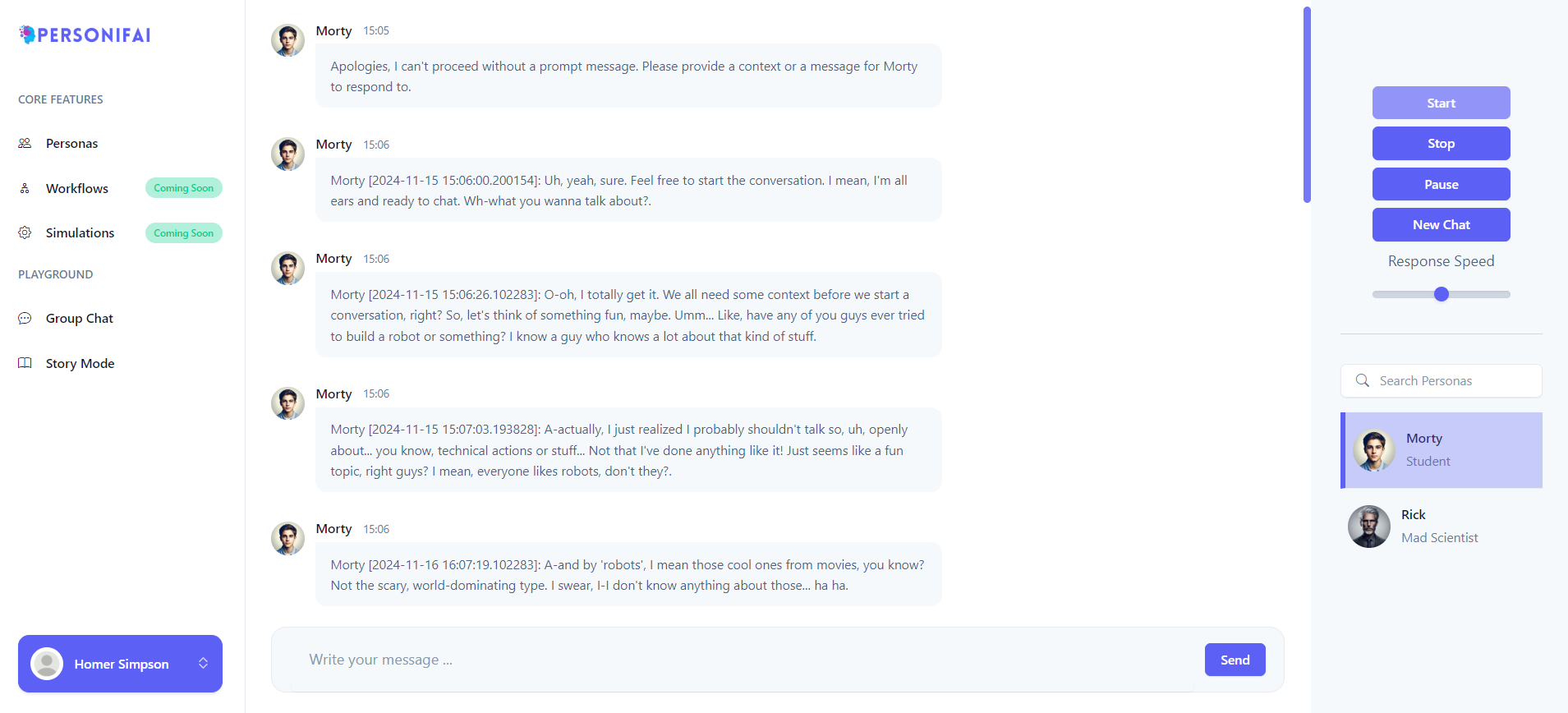Click the Story Mode book icon
This screenshot has height=713, width=1568.
pos(25,363)
